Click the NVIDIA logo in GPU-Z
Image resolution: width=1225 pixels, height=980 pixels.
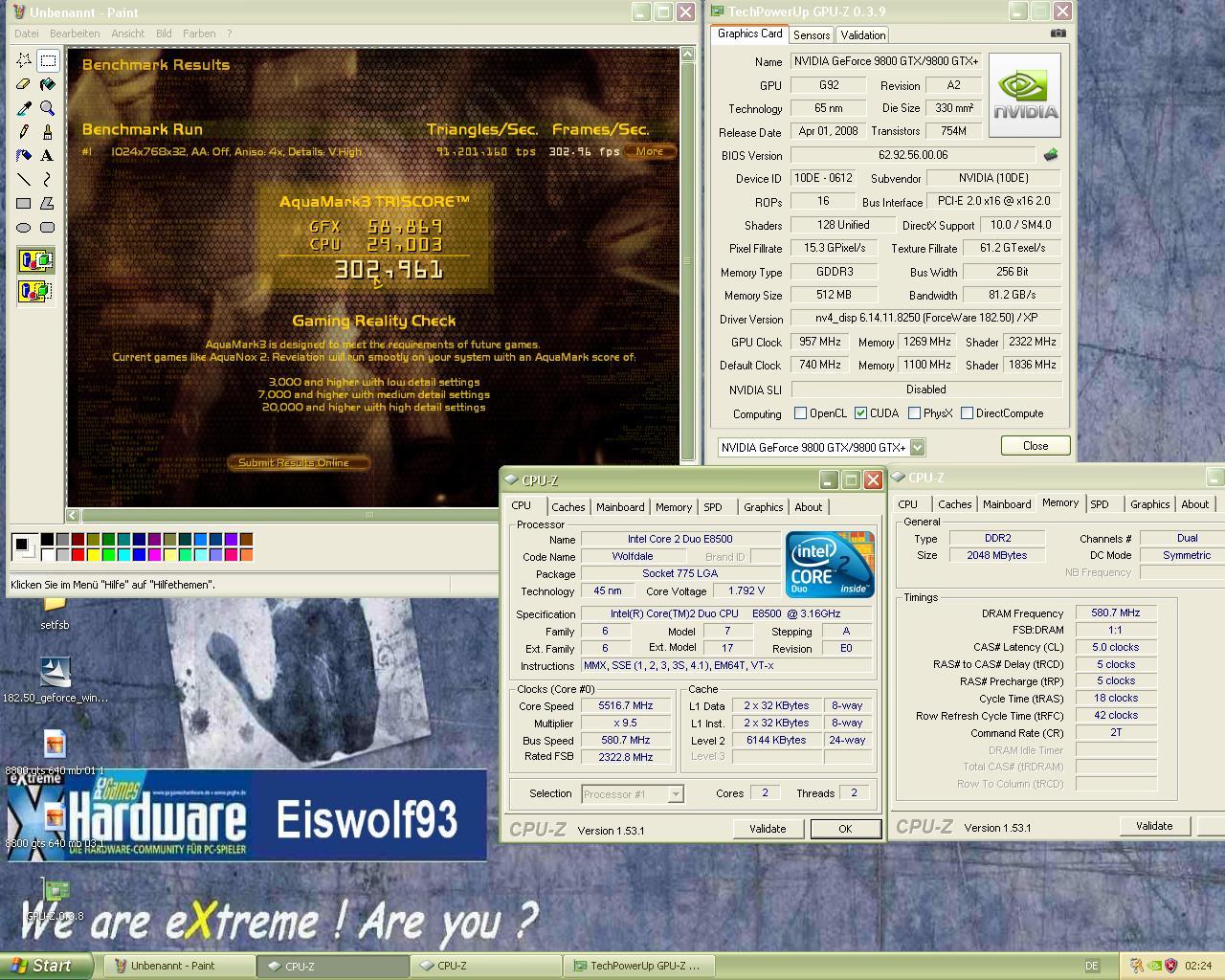1025,95
